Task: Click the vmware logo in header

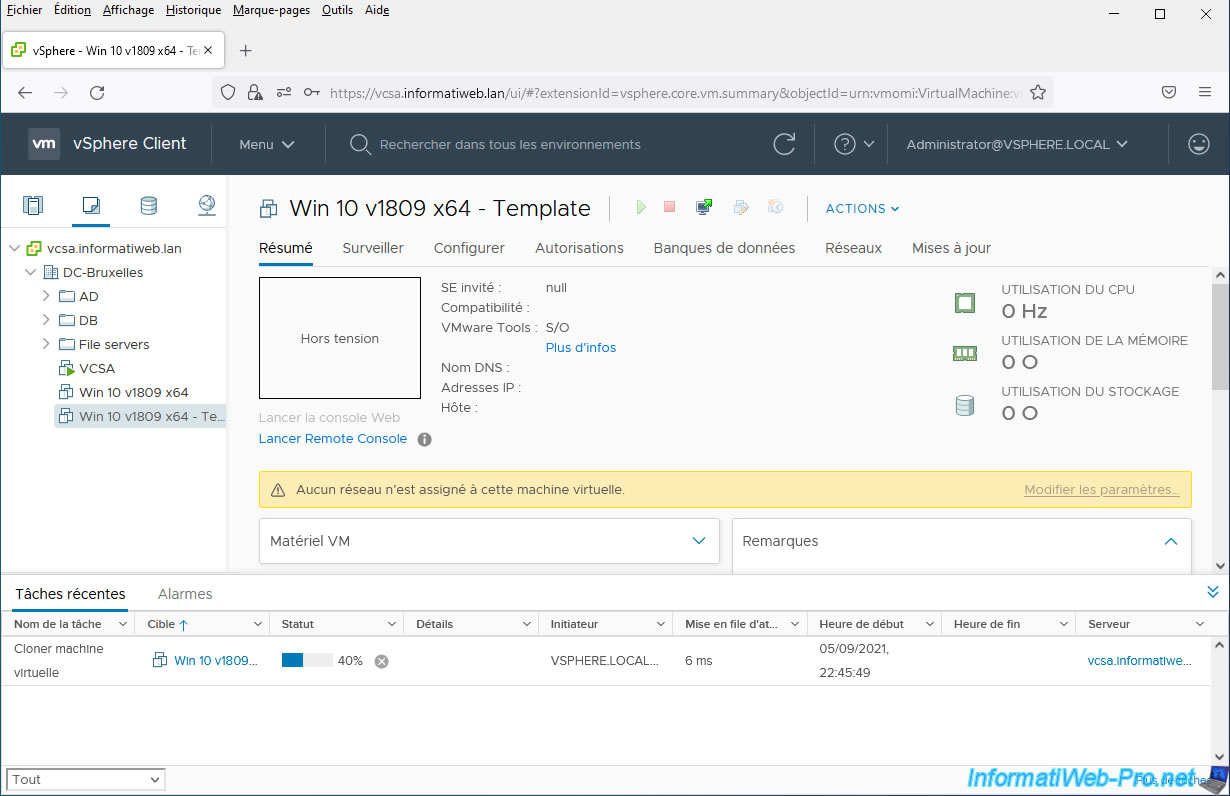Action: point(44,144)
